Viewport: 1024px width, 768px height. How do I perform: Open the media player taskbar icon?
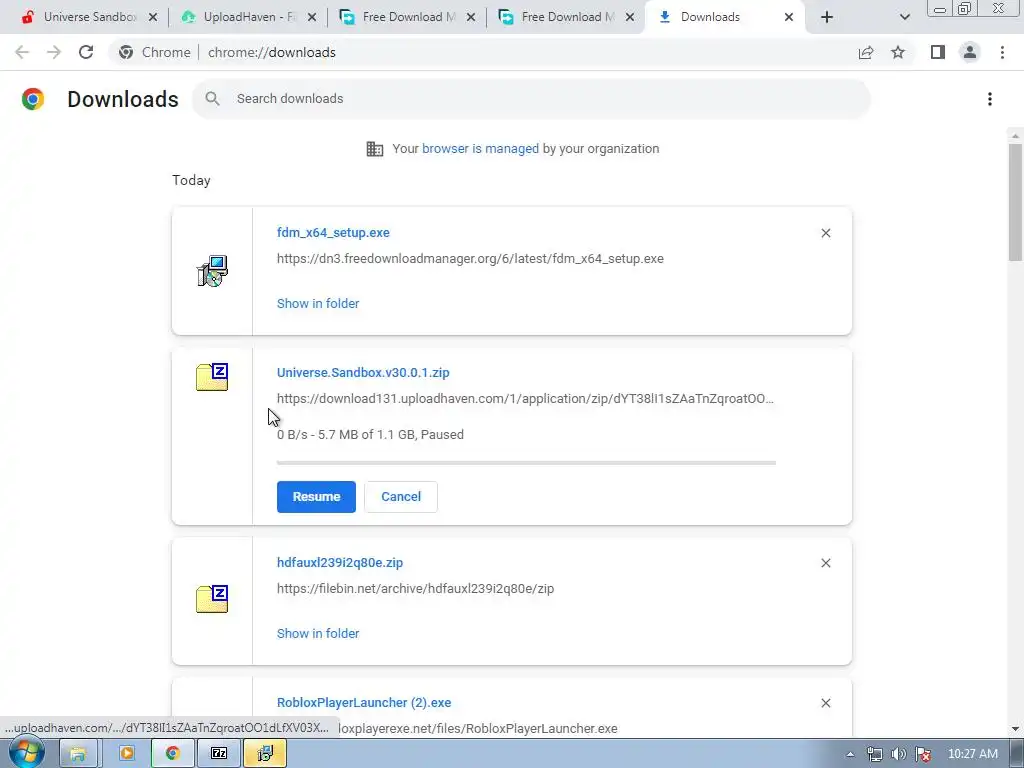(126, 754)
